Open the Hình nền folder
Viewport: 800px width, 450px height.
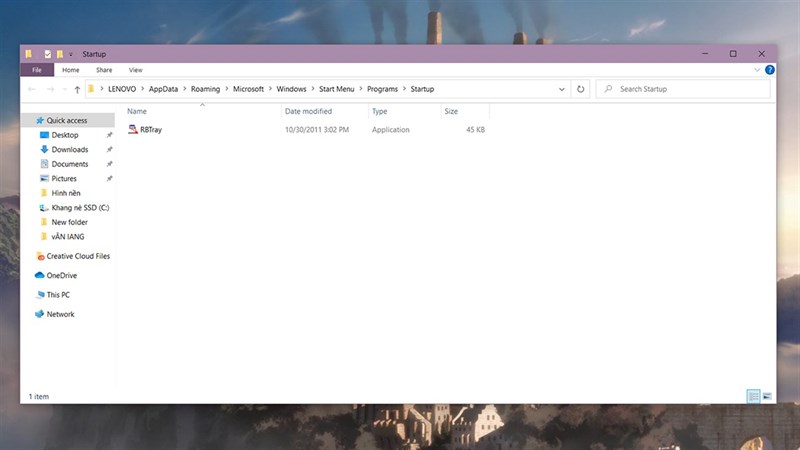click(66, 193)
